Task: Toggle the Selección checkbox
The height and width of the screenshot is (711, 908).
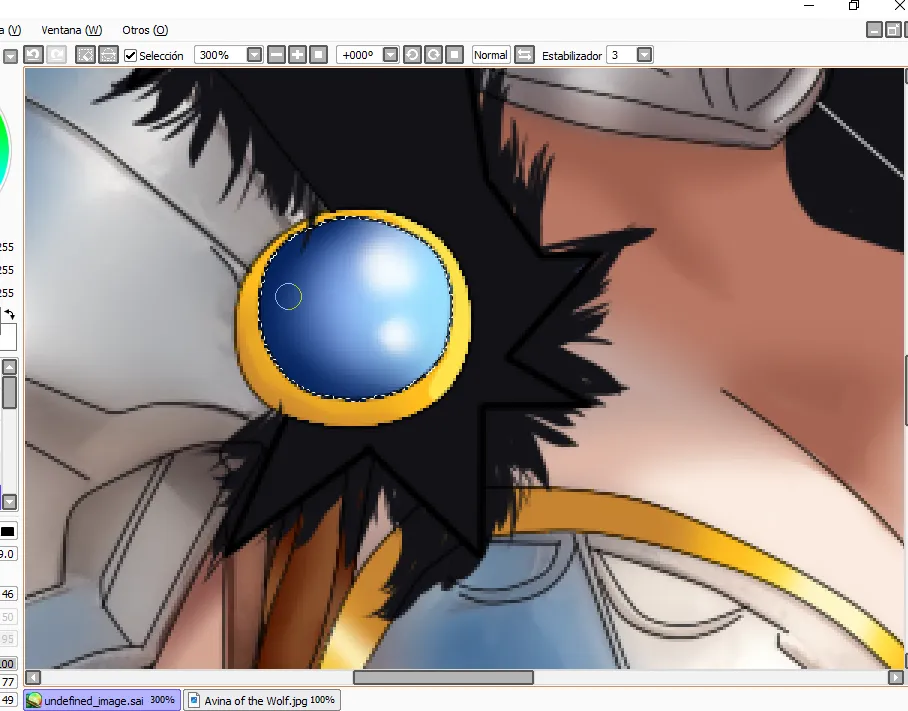Action: [130, 56]
